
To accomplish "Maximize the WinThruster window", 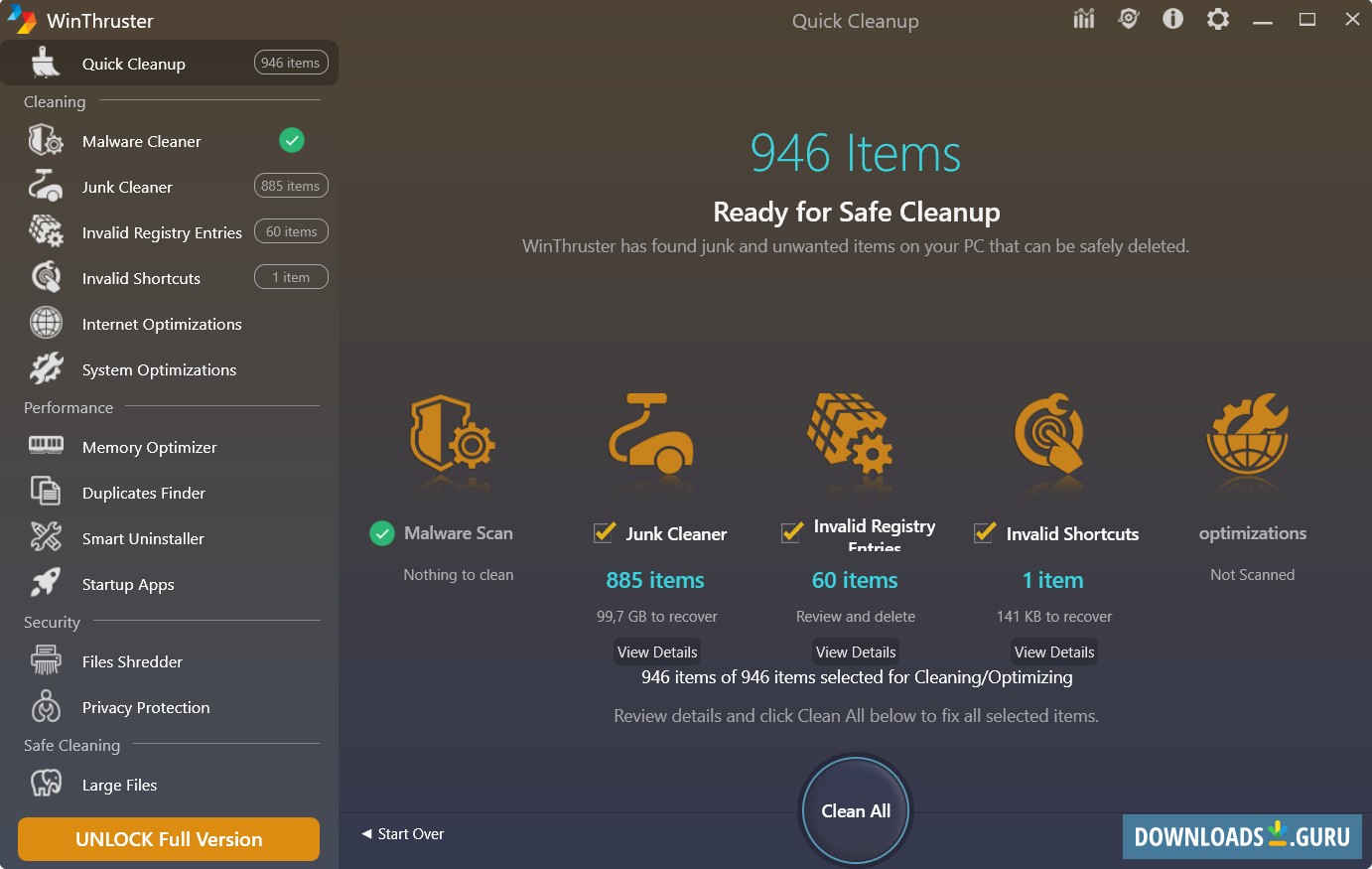I will 1307,20.
